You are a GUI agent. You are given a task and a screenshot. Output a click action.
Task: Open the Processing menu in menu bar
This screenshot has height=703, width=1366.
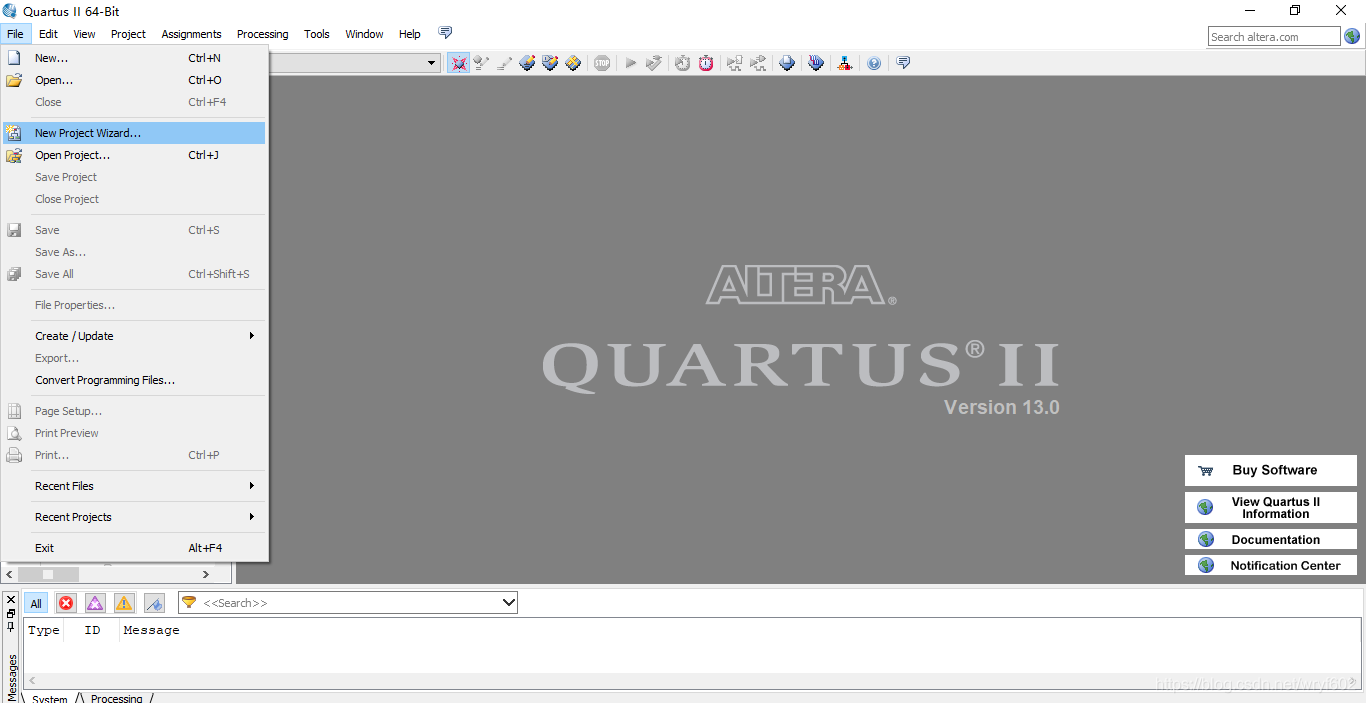tap(262, 34)
